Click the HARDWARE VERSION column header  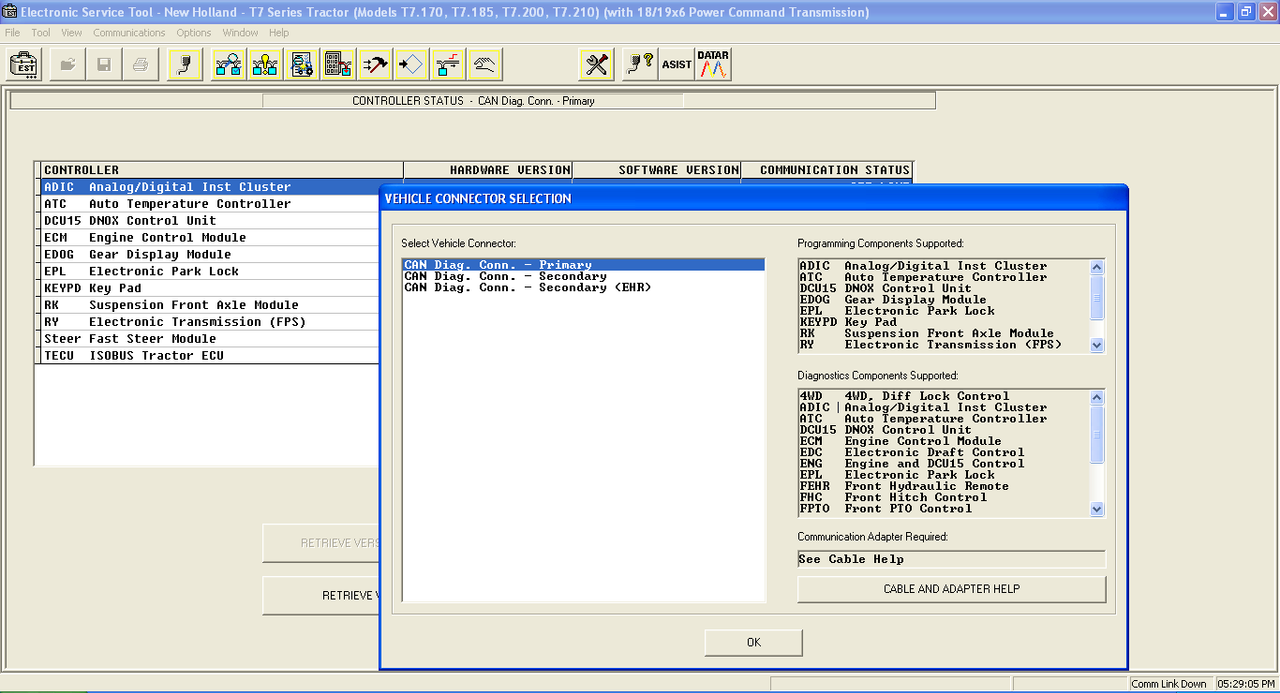click(x=488, y=170)
